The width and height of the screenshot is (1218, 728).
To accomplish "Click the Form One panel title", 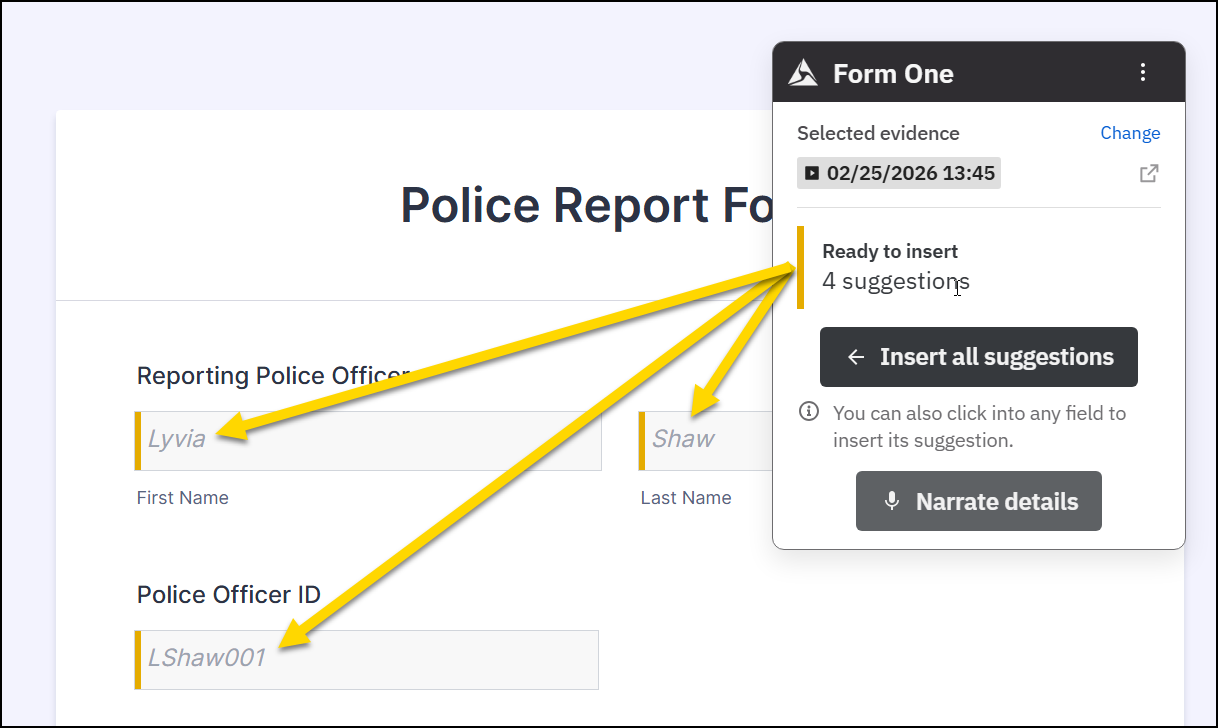I will pyautogui.click(x=892, y=73).
